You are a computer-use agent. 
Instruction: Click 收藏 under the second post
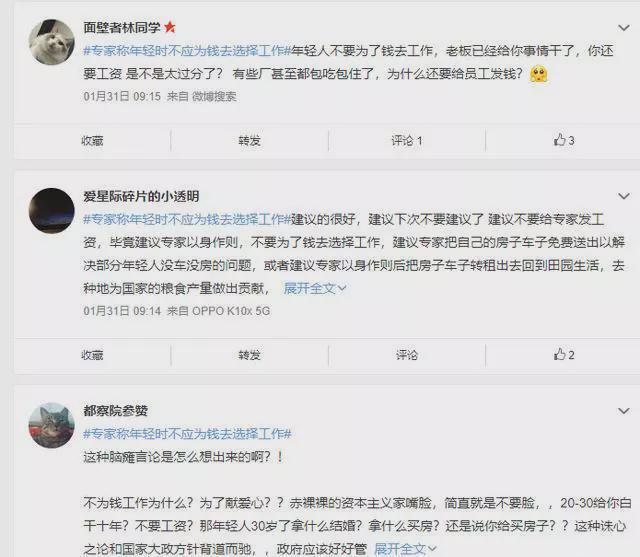(92, 355)
